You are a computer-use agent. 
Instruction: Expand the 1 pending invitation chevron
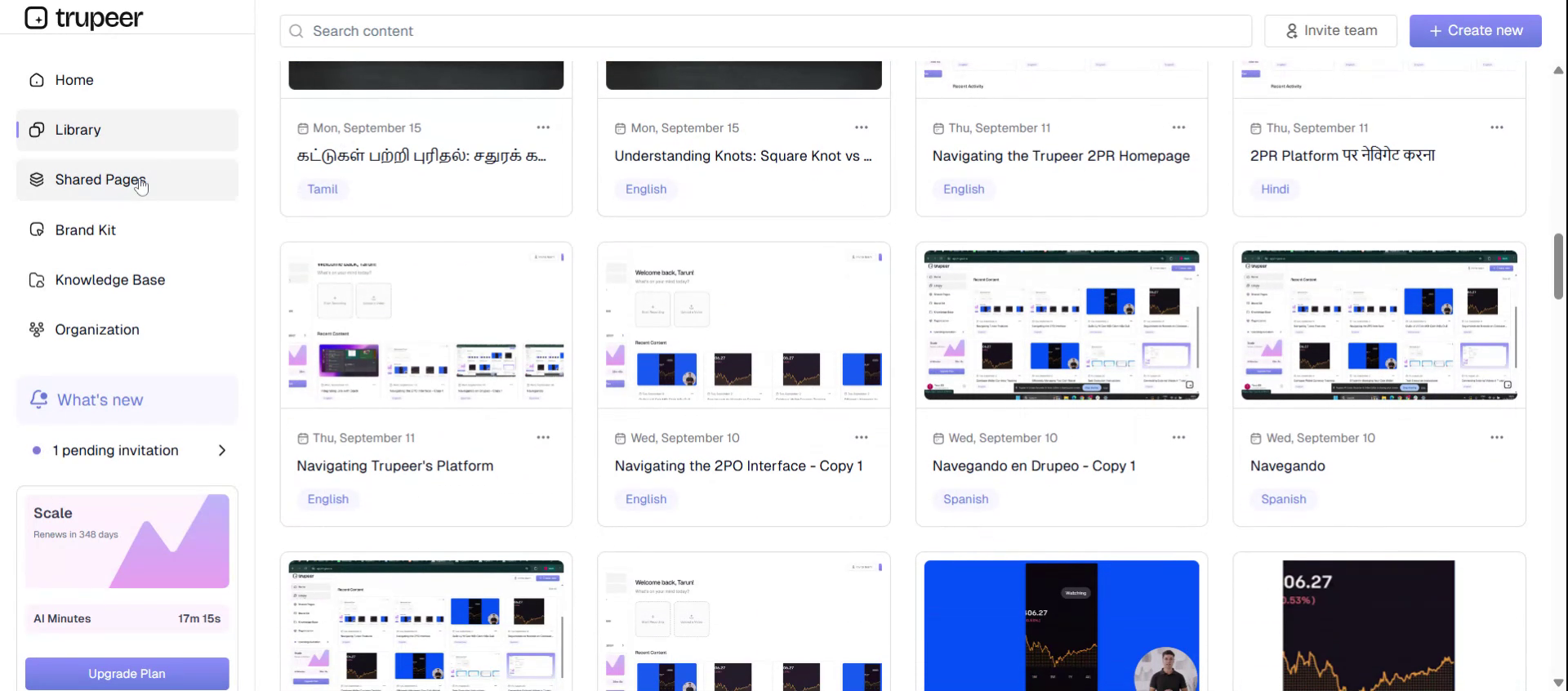[x=222, y=451]
